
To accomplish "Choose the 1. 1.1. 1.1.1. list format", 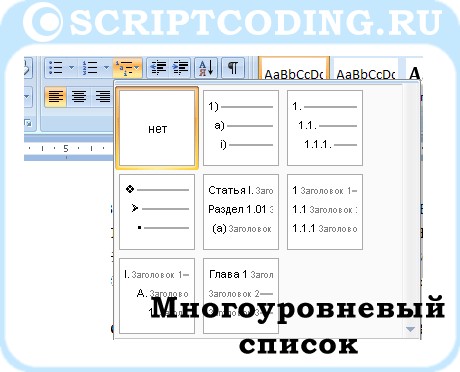I will (x=325, y=128).
